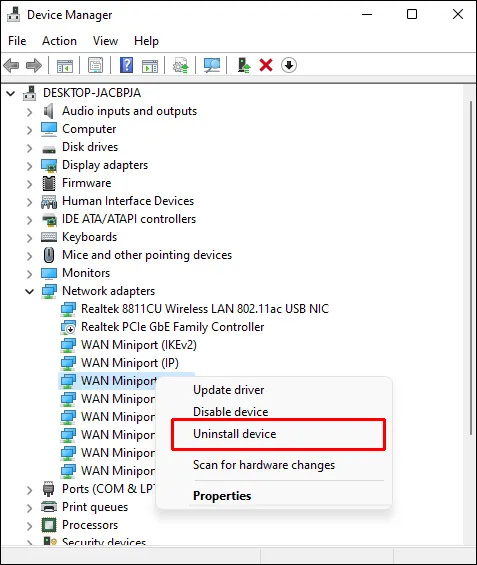Click the Update device driver toolbar icon
This screenshot has width=477, height=565.
181,66
